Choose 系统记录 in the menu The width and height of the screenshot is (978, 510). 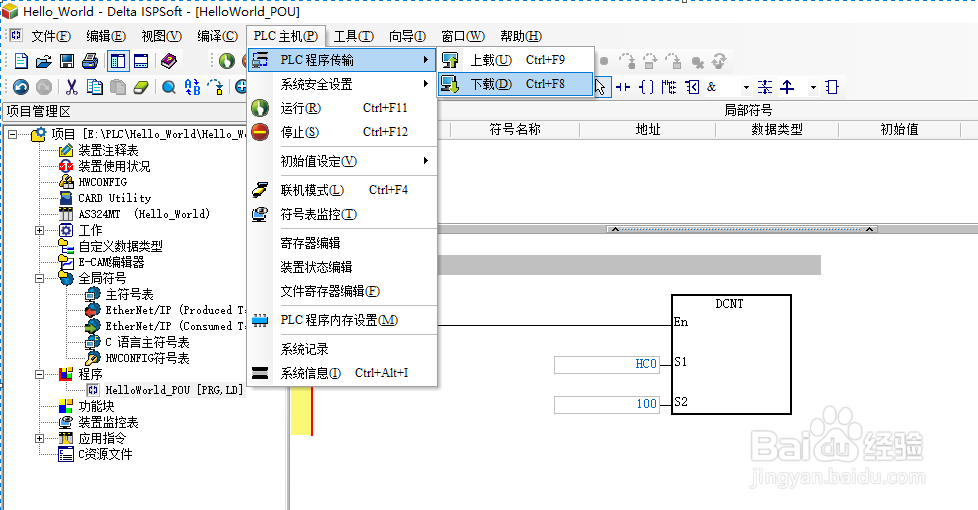point(342,349)
